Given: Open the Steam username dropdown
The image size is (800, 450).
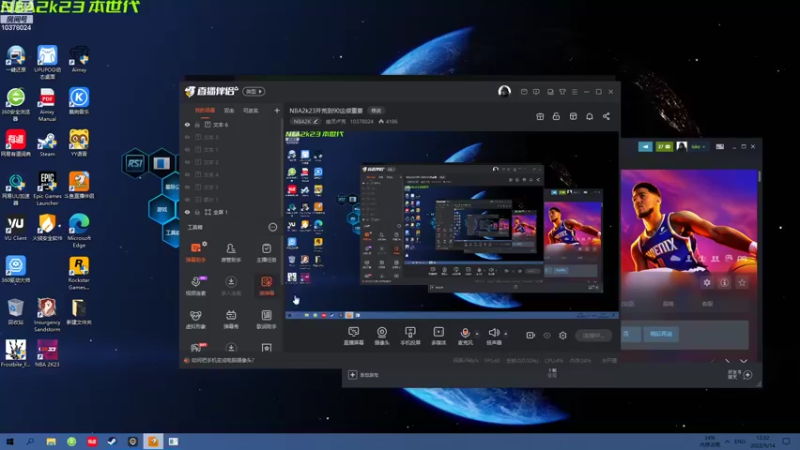Looking at the screenshot, I should pos(698,146).
